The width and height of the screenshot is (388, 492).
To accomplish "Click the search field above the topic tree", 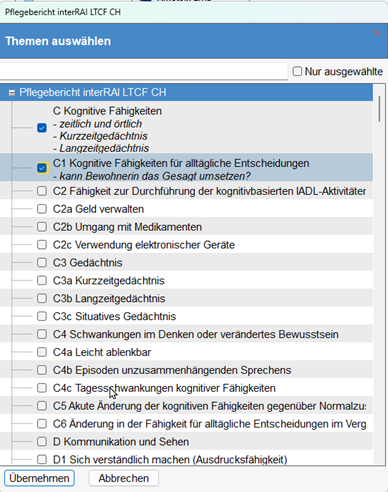I will 143,71.
